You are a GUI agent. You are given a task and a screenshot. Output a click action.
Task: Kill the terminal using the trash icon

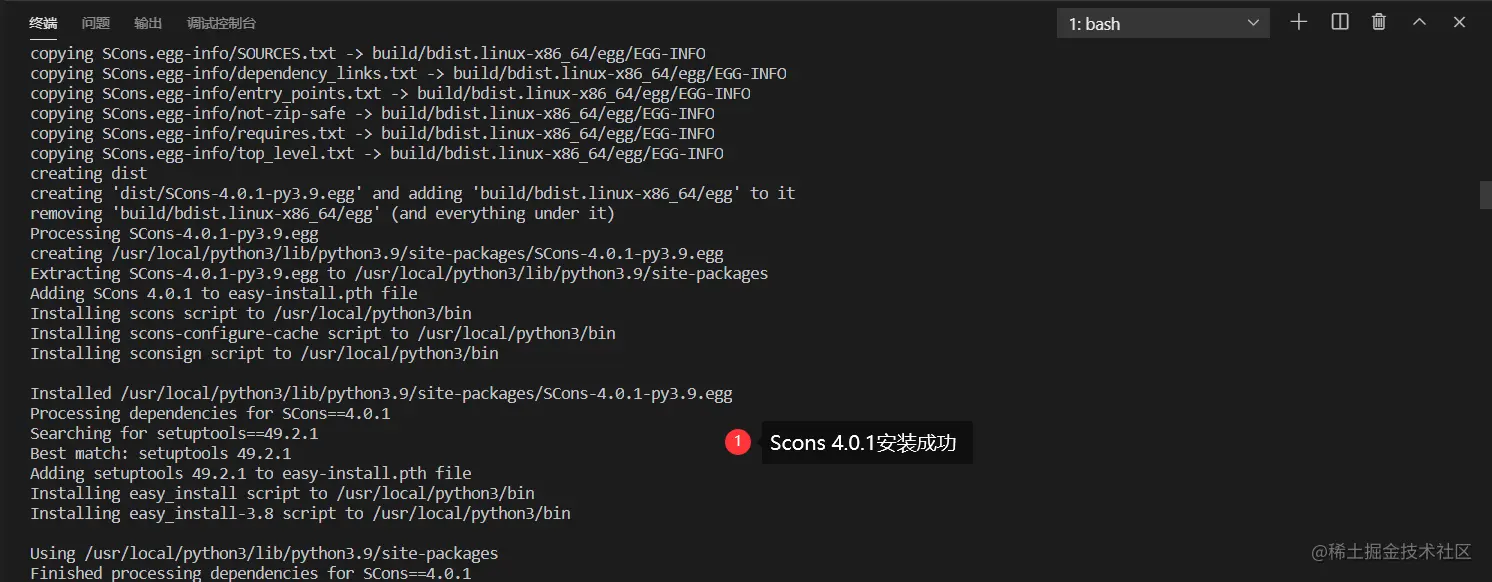1379,22
